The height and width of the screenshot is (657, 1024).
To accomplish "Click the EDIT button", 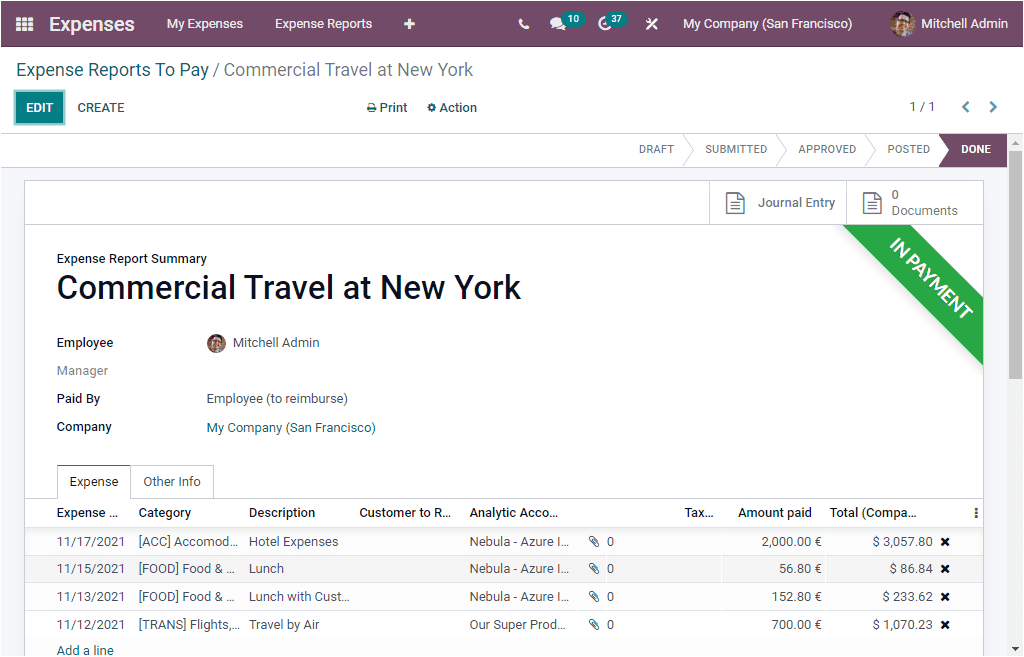I will pyautogui.click(x=39, y=107).
